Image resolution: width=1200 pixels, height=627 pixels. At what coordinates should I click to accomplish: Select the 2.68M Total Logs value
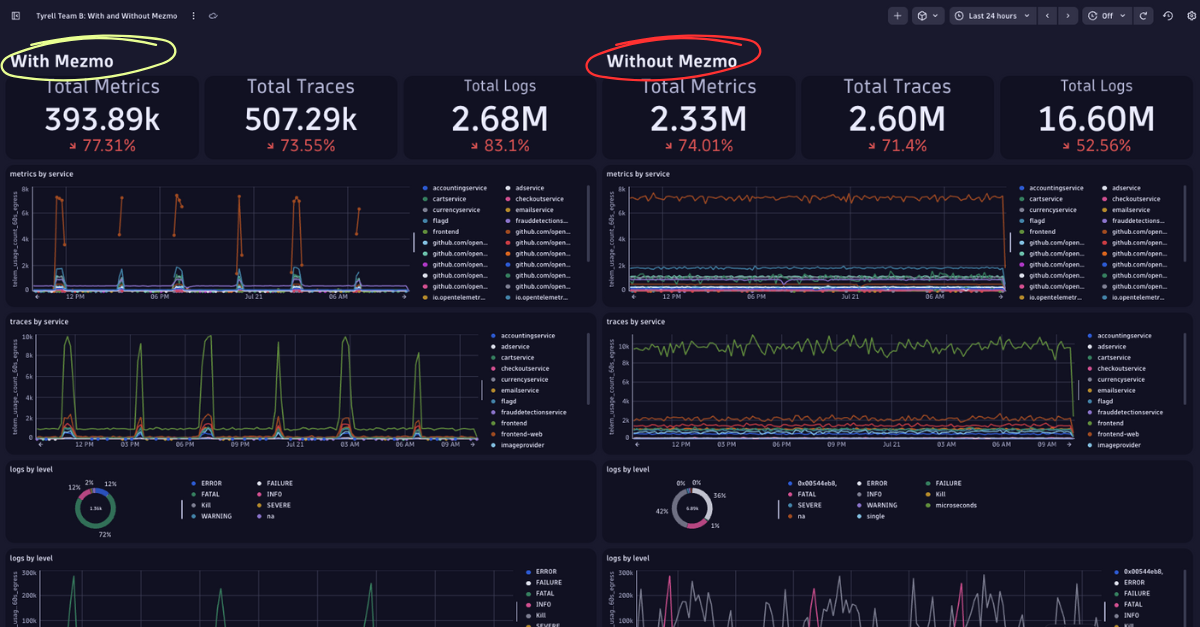point(500,119)
